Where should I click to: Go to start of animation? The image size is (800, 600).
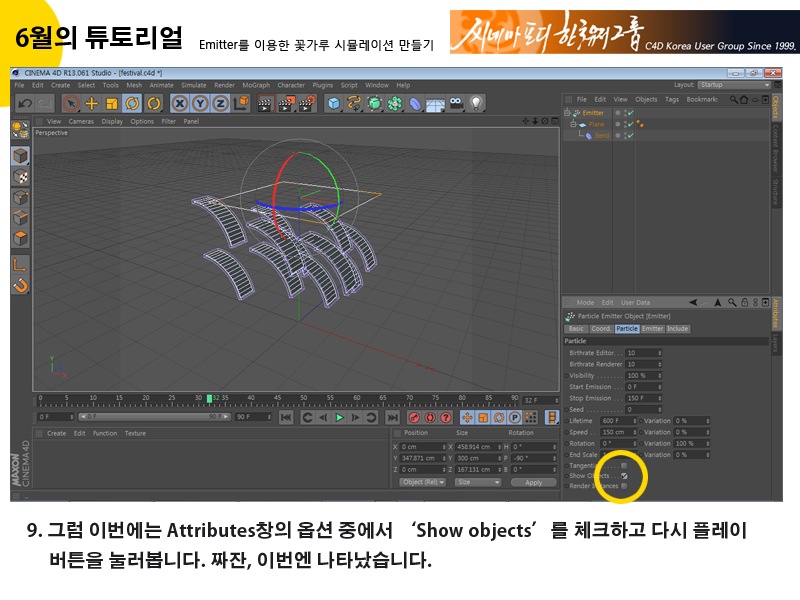click(286, 418)
